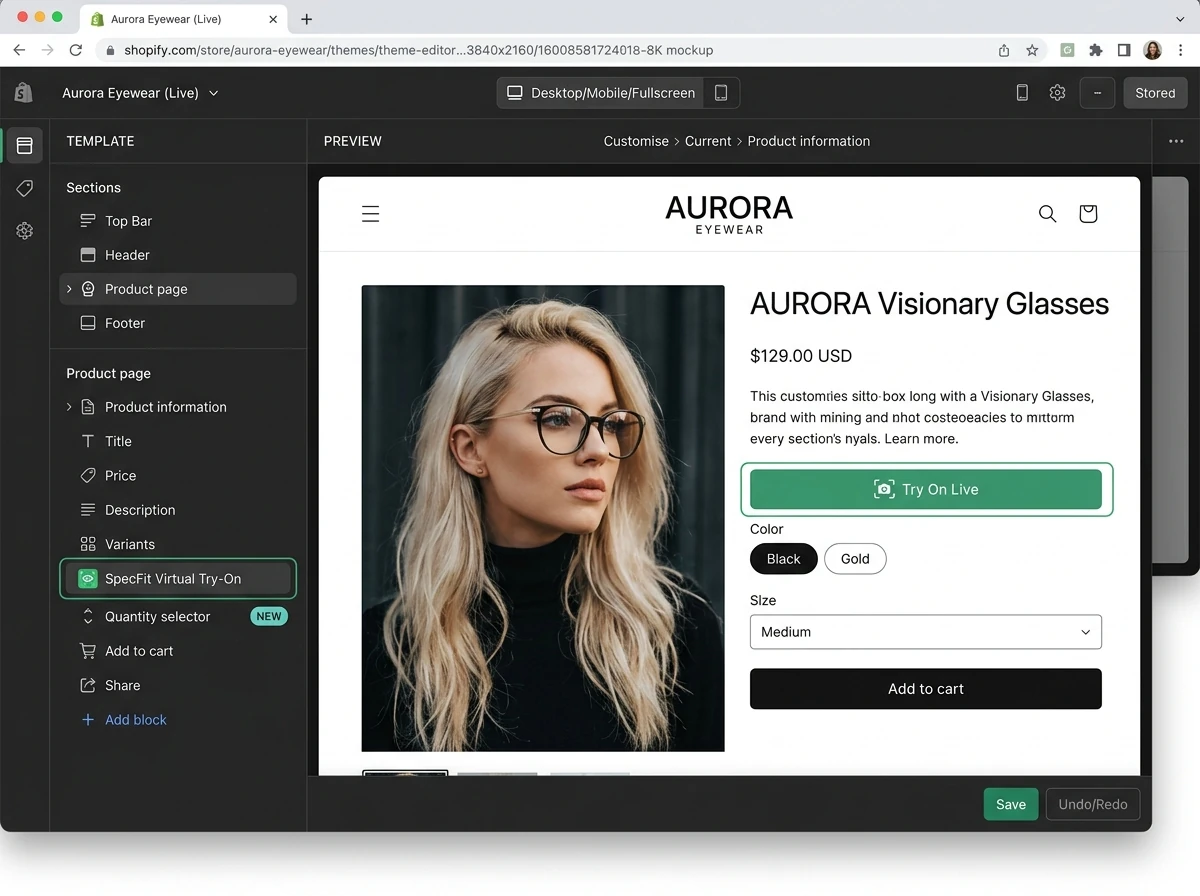
Task: Open a new browser tab
Action: pyautogui.click(x=307, y=19)
